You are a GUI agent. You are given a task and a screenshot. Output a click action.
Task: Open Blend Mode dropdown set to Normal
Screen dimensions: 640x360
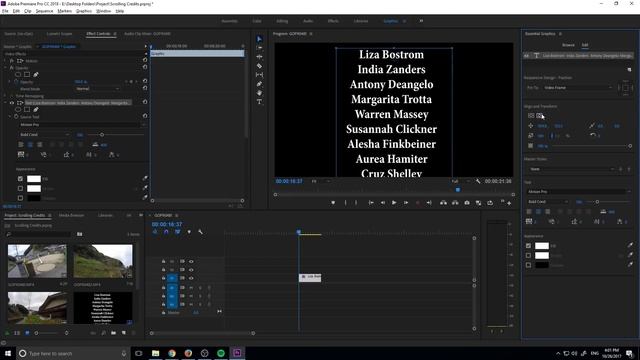(x=97, y=89)
